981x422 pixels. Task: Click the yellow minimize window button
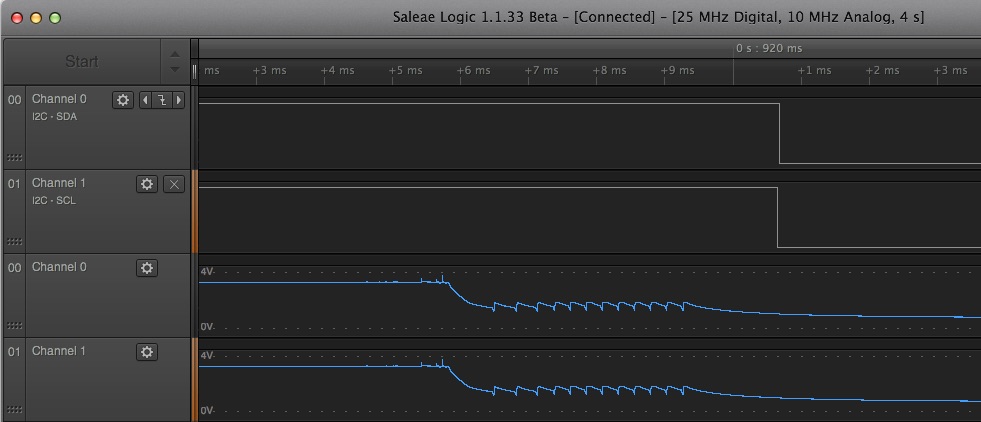[x=36, y=18]
